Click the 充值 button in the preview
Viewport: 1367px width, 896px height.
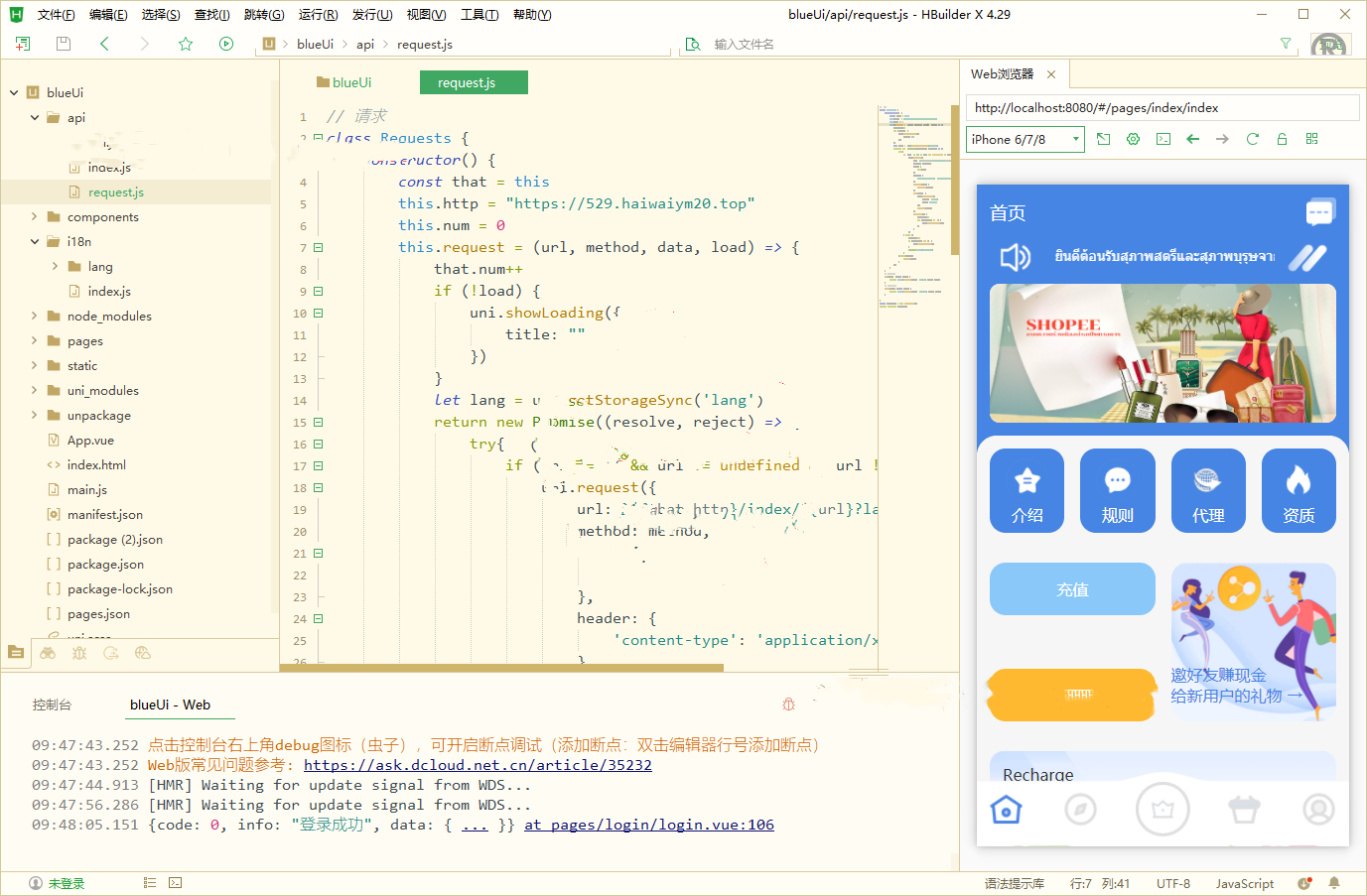(x=1072, y=589)
